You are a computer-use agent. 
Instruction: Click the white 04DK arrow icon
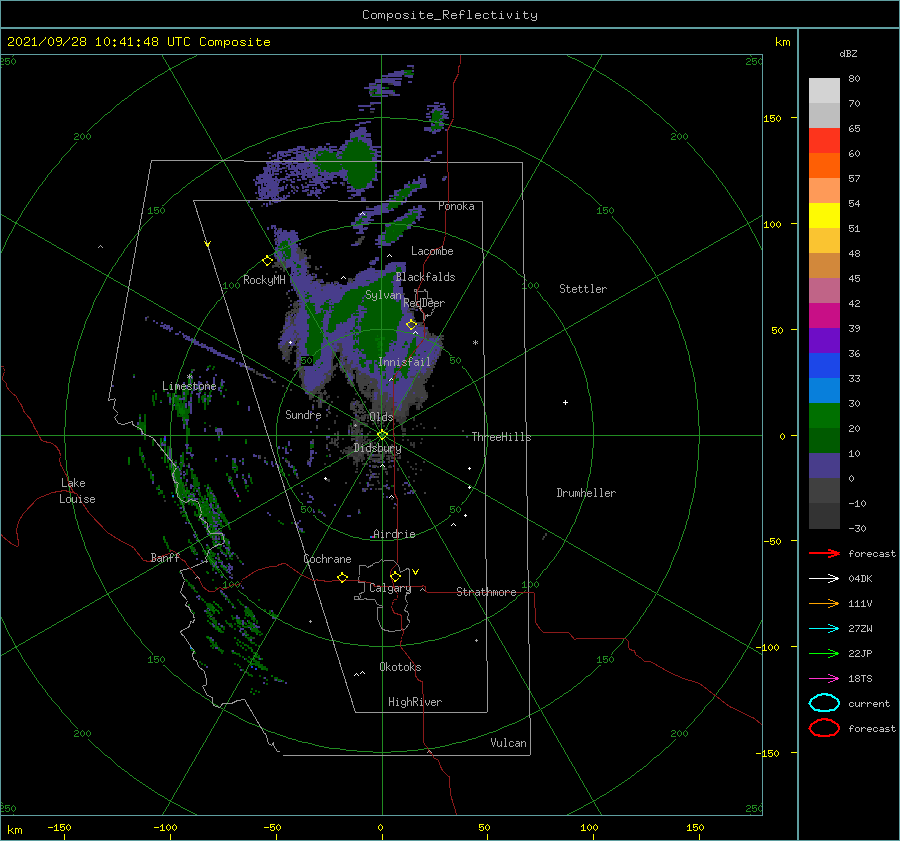[824, 579]
